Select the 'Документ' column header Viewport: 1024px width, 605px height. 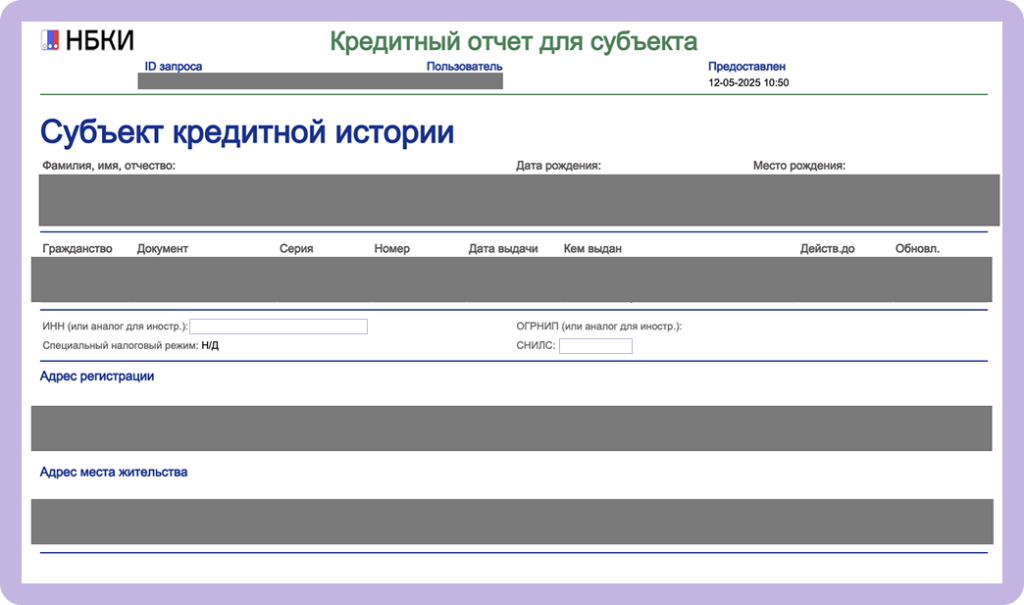(x=161, y=248)
